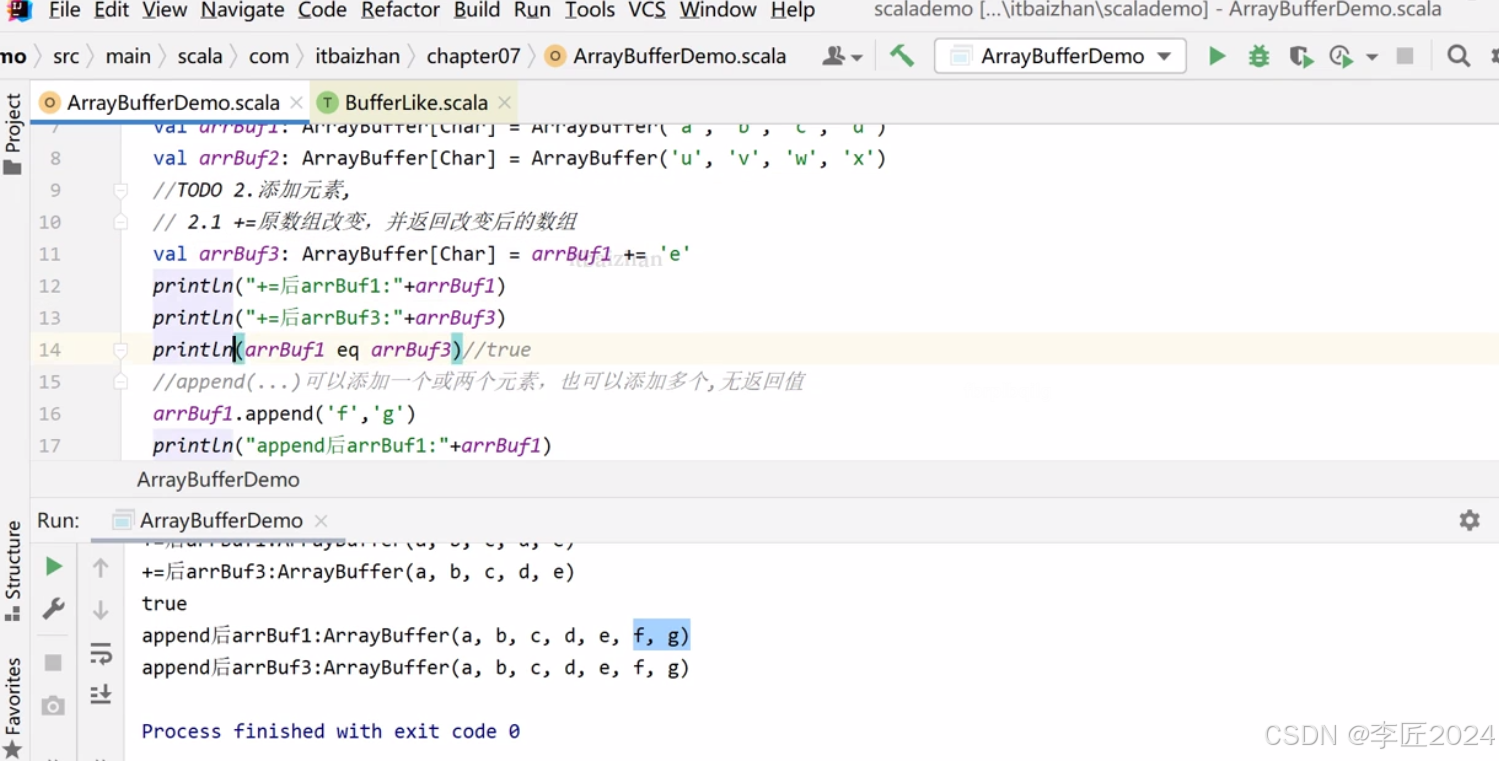Toggle soft-wrap icon in Run panel
This screenshot has width=1499, height=761.
pos(100,654)
